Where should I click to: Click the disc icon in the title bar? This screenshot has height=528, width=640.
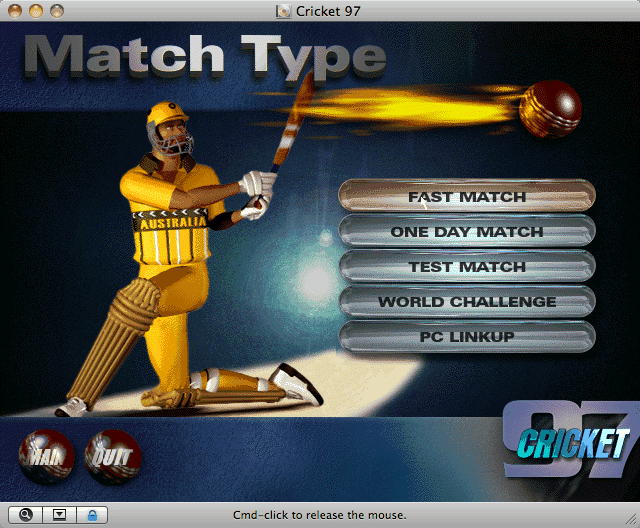(x=283, y=11)
